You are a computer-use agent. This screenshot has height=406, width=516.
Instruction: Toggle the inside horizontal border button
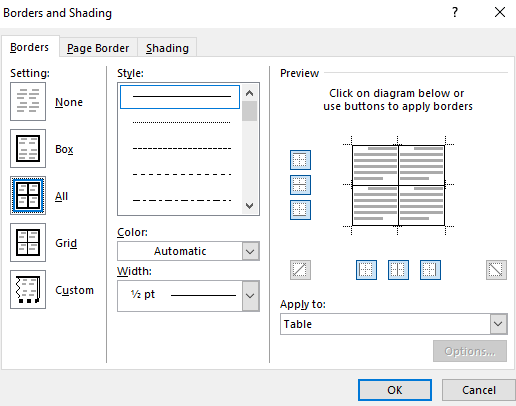pos(300,185)
